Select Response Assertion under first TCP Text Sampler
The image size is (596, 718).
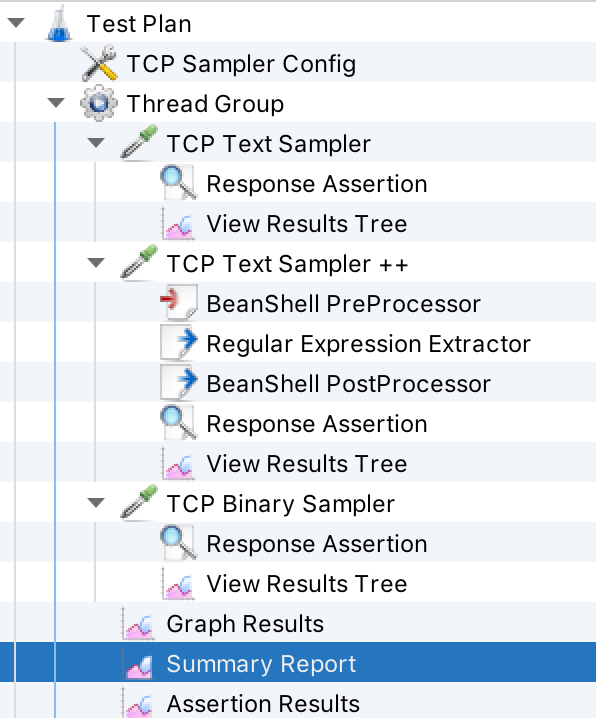pos(317,184)
